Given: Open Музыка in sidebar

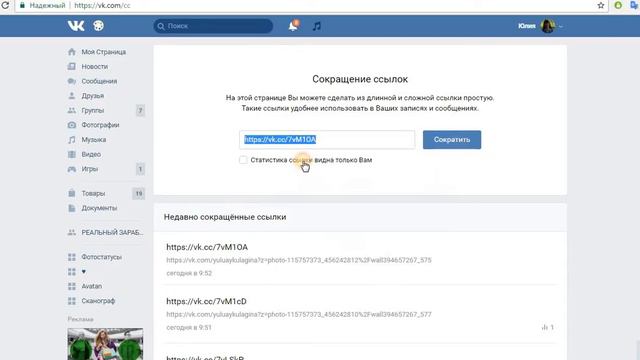Looking at the screenshot, I should coord(94,140).
